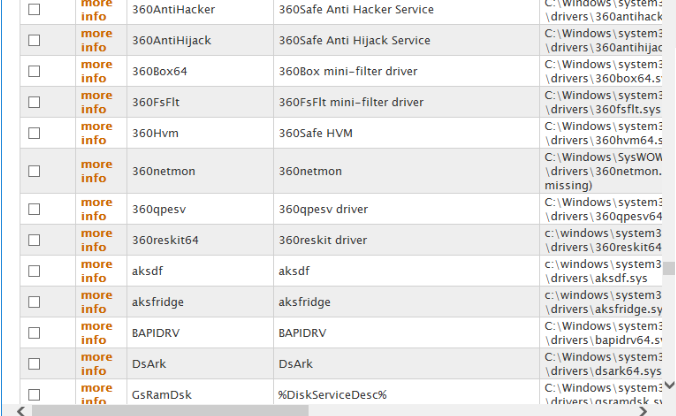The image size is (676, 416).
Task: Open more info link for 360Box64
Action: [x=97, y=71]
